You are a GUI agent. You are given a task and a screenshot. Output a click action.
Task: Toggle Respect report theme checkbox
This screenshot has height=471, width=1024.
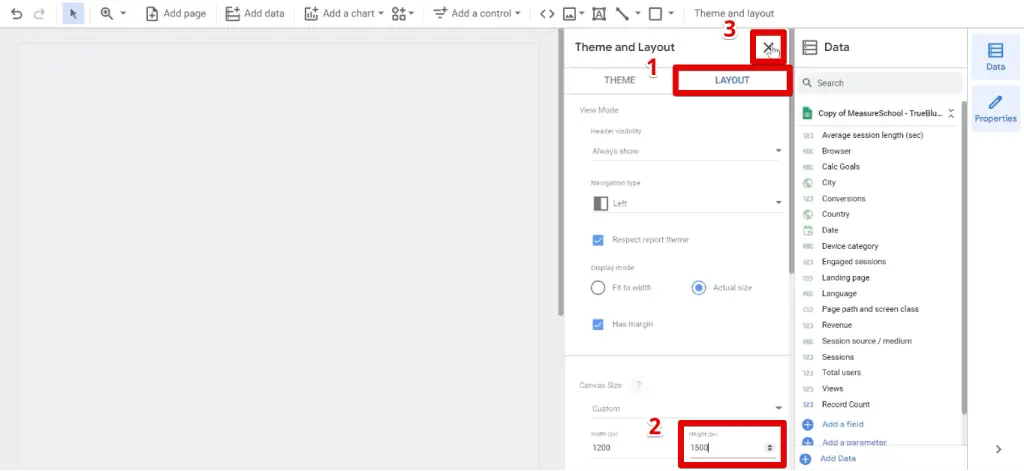598,240
